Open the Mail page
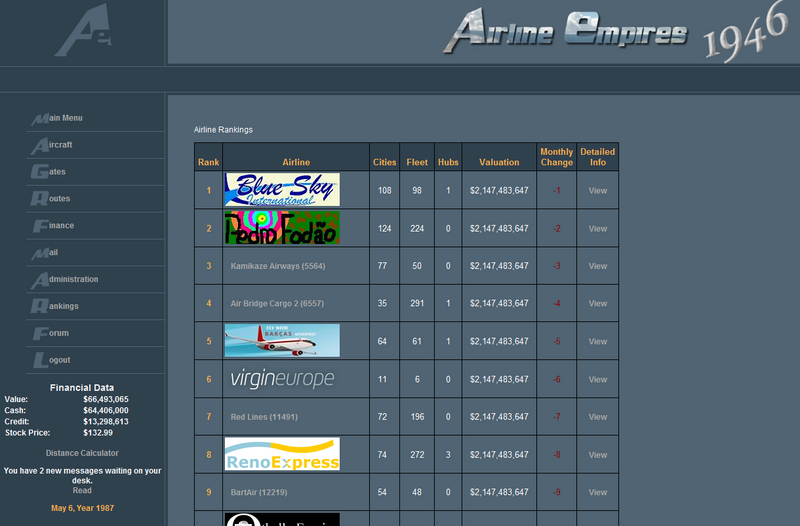 point(45,253)
